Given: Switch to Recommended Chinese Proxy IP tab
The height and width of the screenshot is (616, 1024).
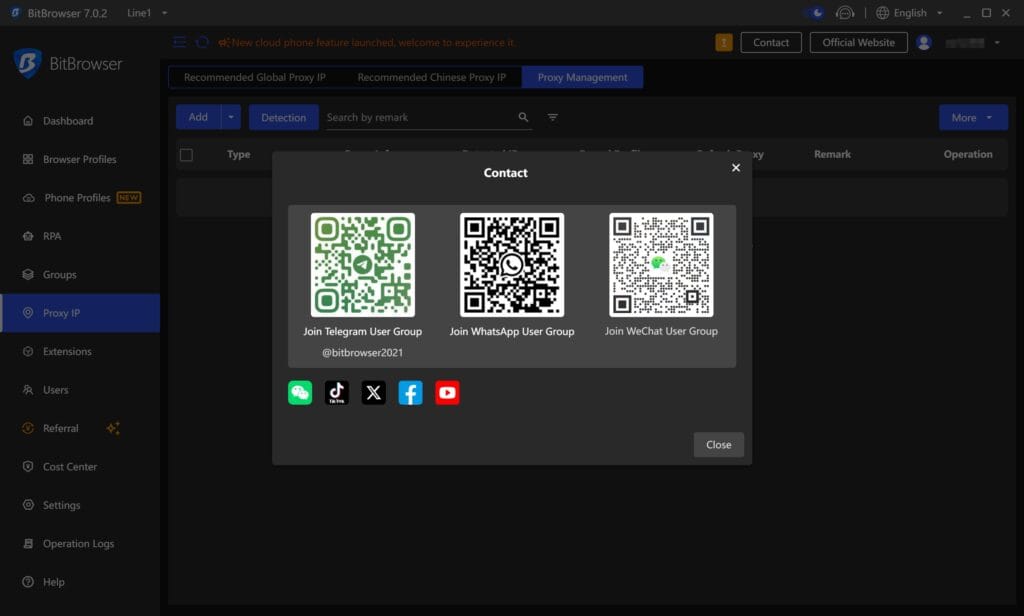Looking at the screenshot, I should 432,77.
